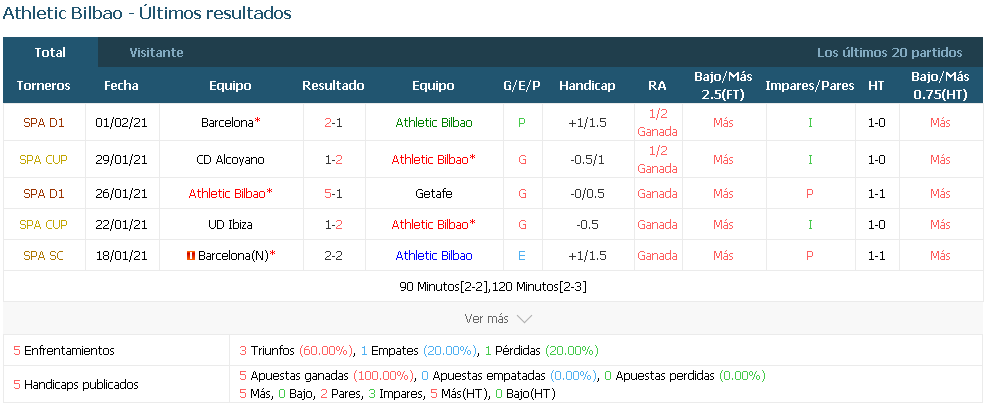Click the red neutral-venue icon beside Barcelona(N)
Viewport: 995px width, 408px height.
tap(190, 256)
